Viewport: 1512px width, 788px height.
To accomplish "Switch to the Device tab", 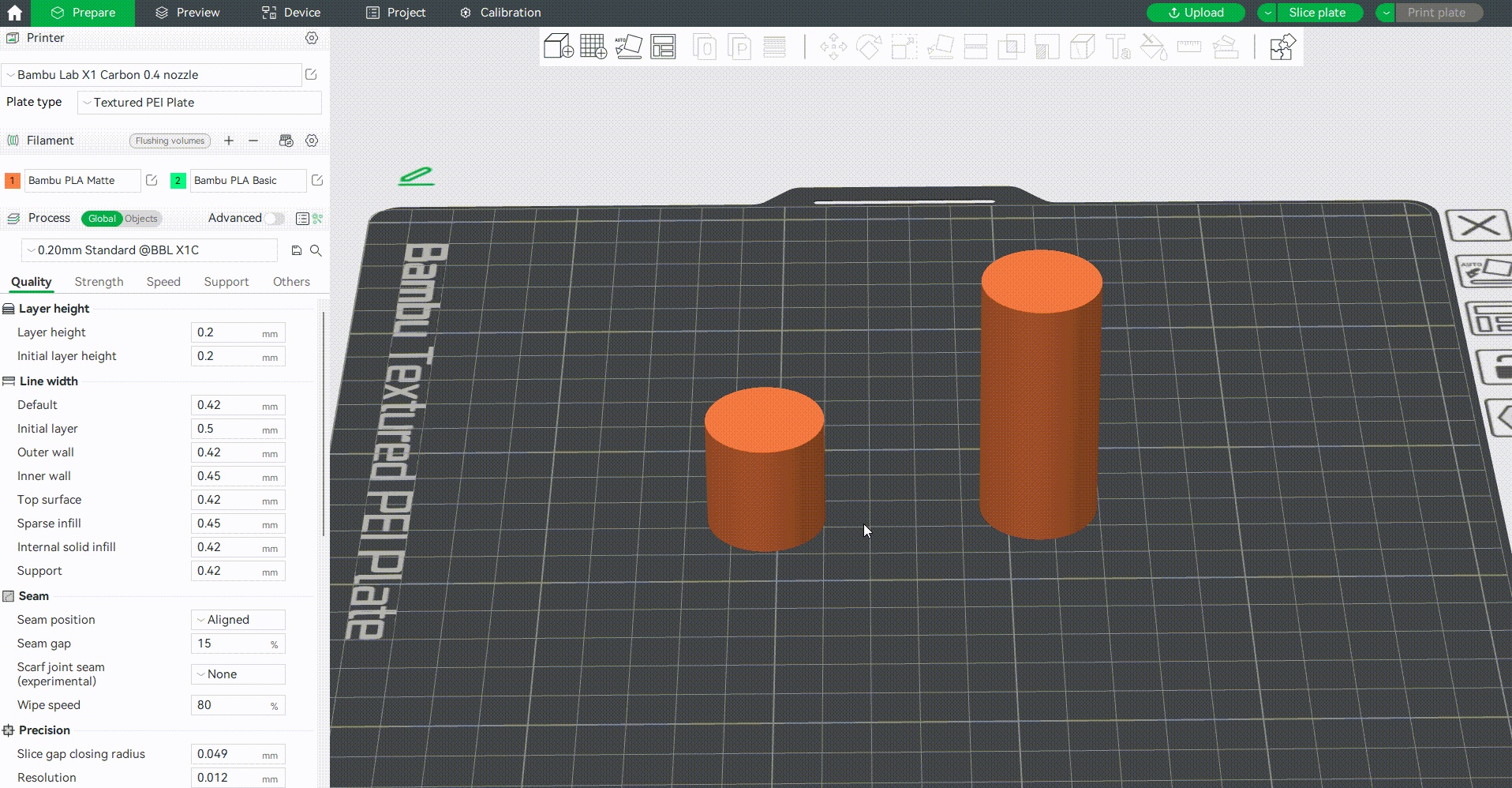I will [291, 13].
